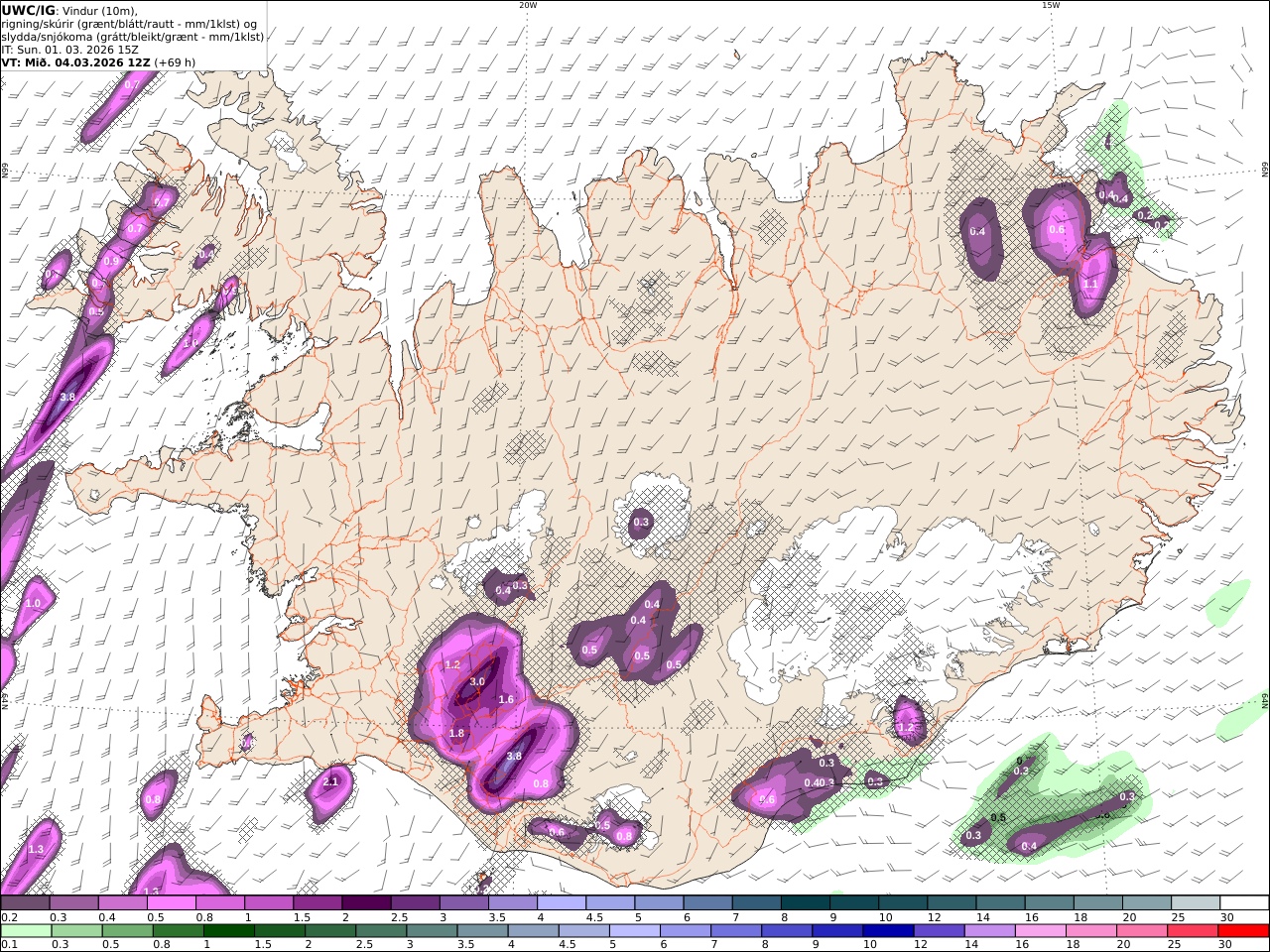Viewport: 1270px width, 952px height.
Task: Click the '0.2' label under the upper scale
Action: pos(8,917)
